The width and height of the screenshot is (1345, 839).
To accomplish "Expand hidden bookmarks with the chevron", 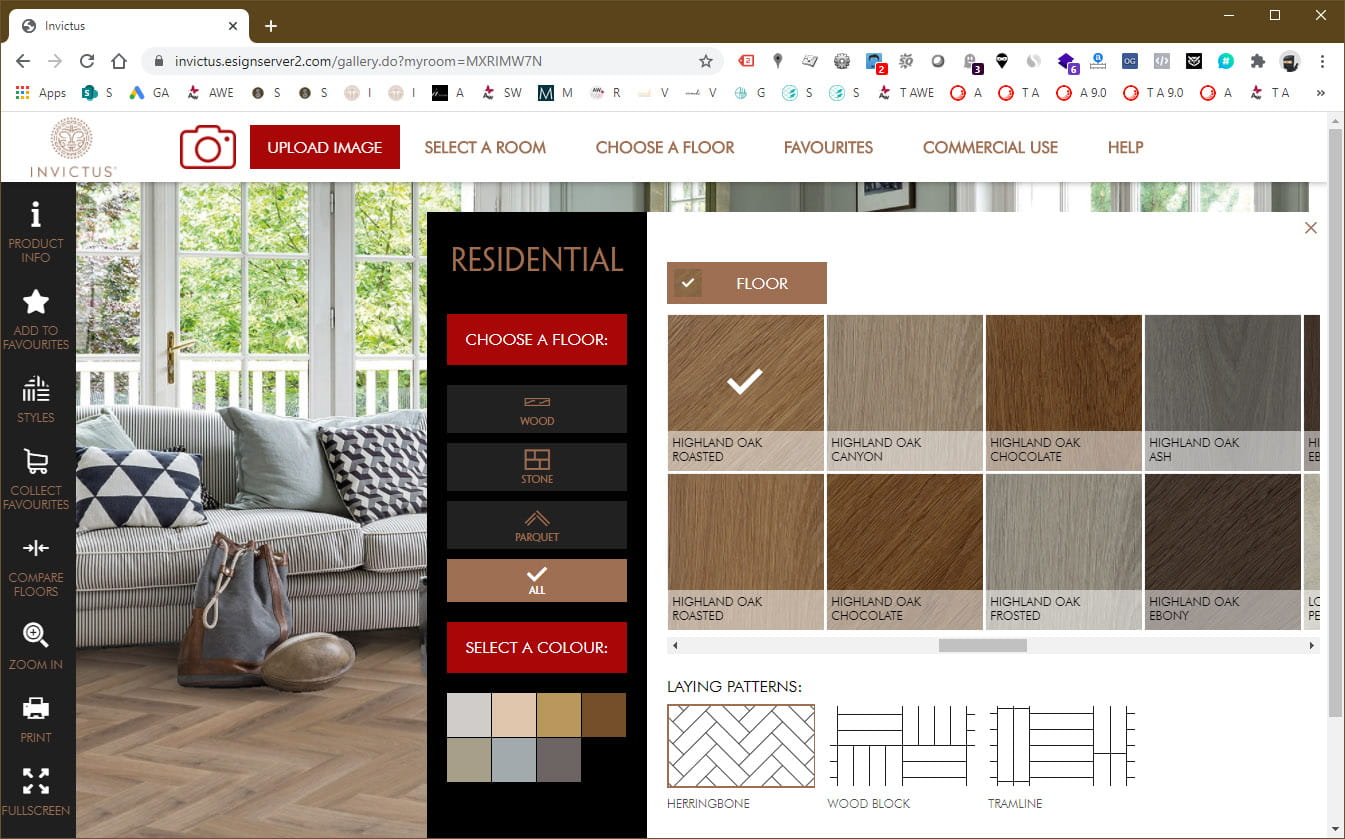I will 1320,93.
